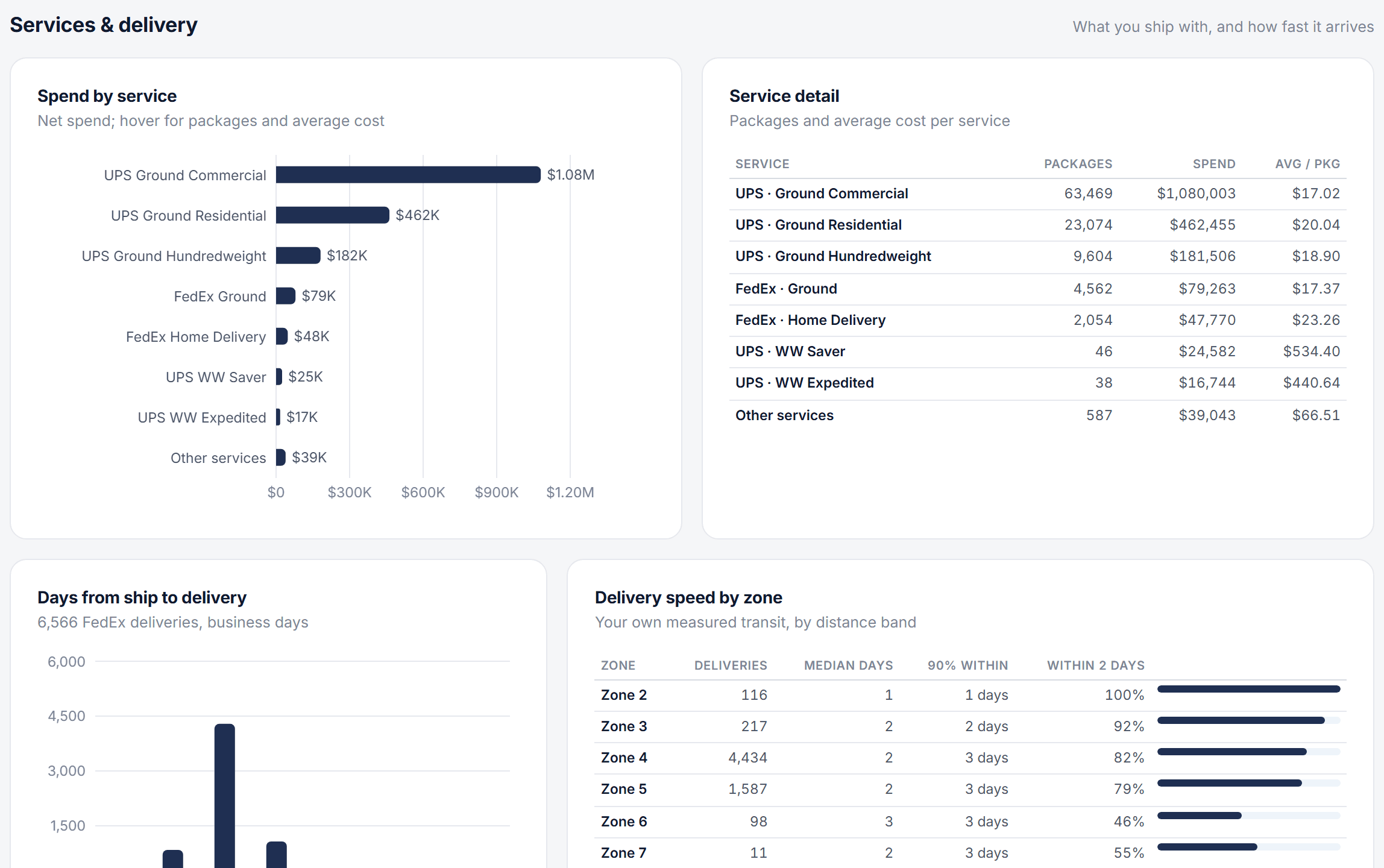The width and height of the screenshot is (1384, 868).
Task: Click the $1.08M bar value label
Action: (570, 175)
